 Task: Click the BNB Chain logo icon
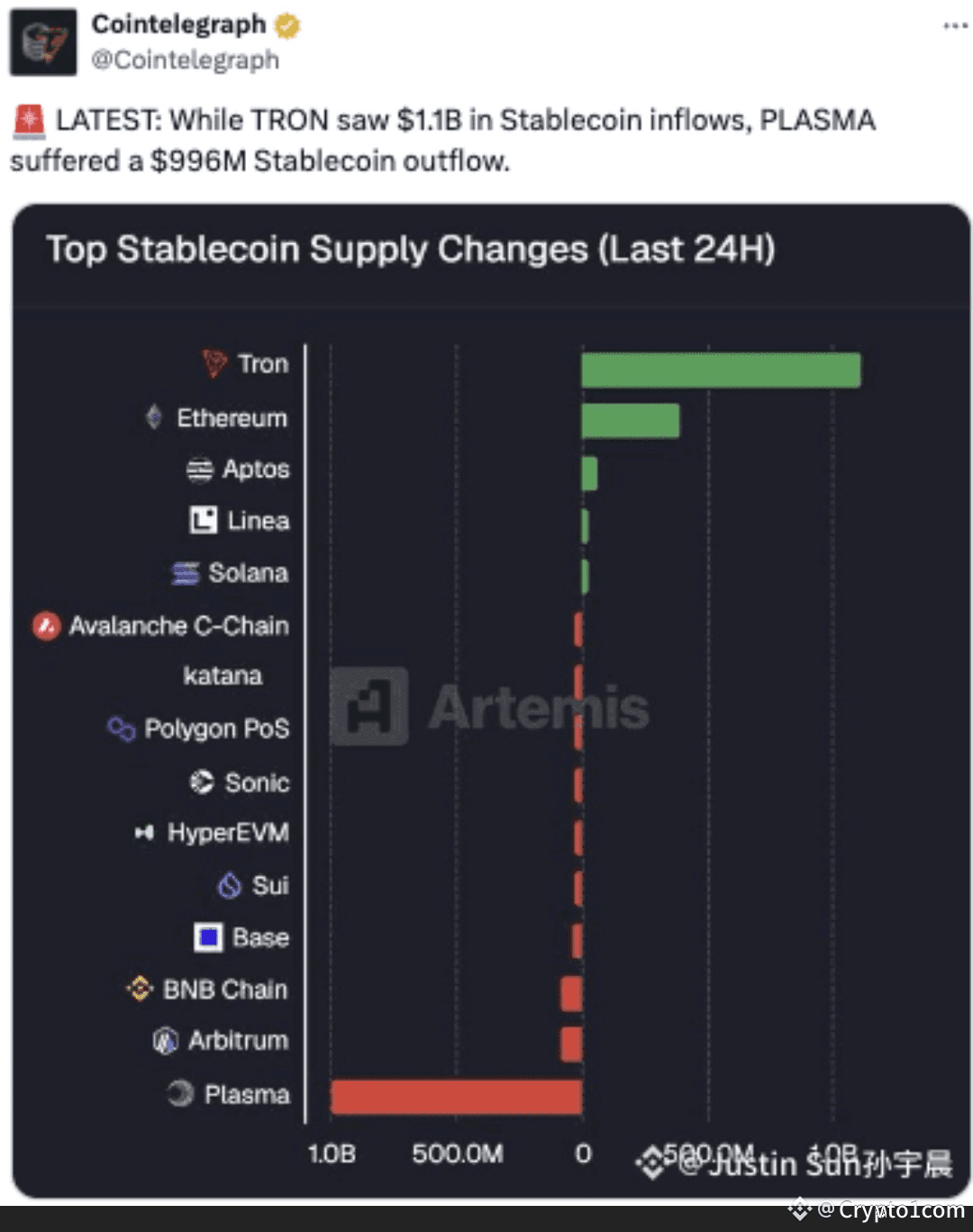click(x=140, y=989)
